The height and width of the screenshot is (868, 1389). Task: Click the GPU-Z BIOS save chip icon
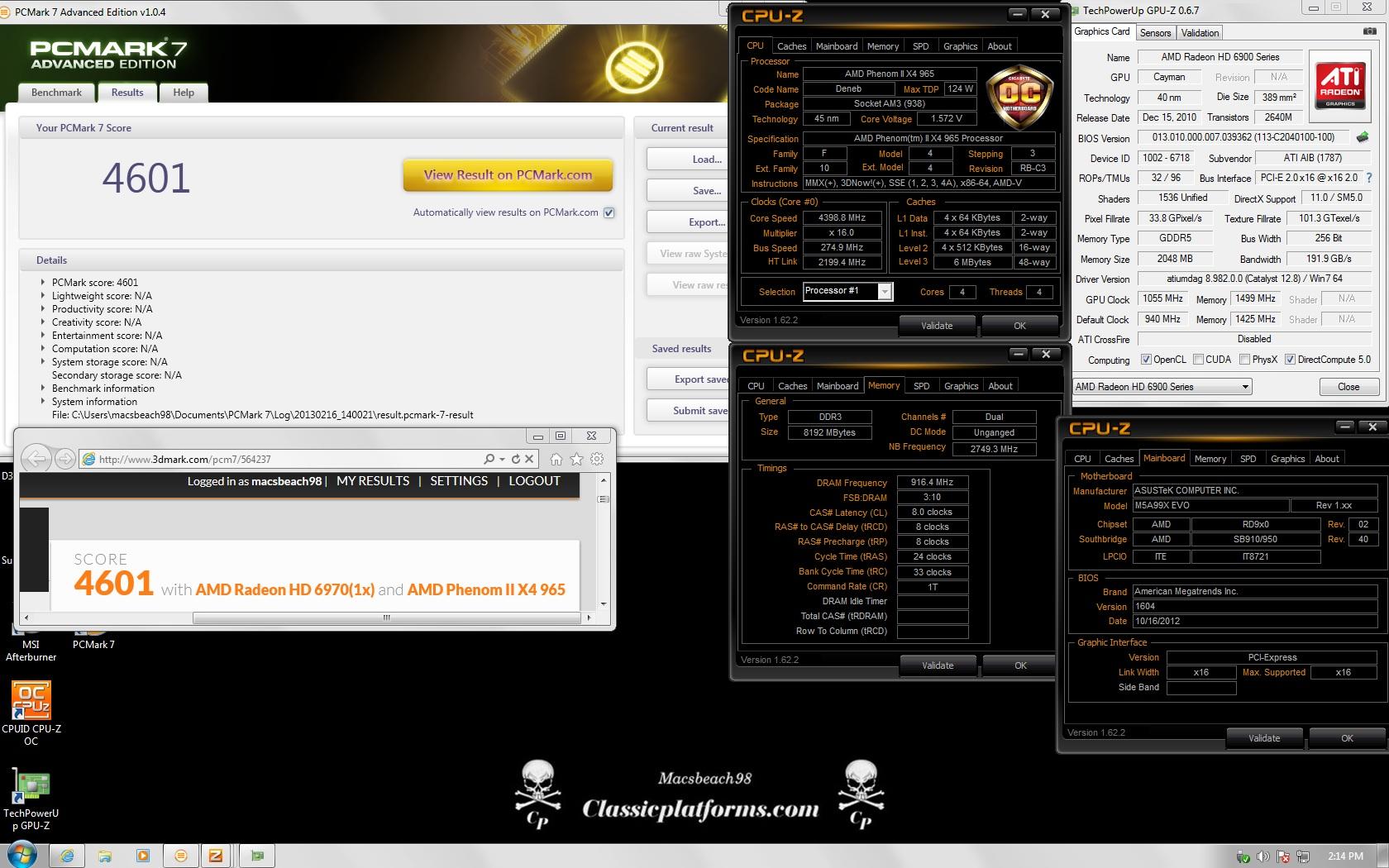(1363, 137)
